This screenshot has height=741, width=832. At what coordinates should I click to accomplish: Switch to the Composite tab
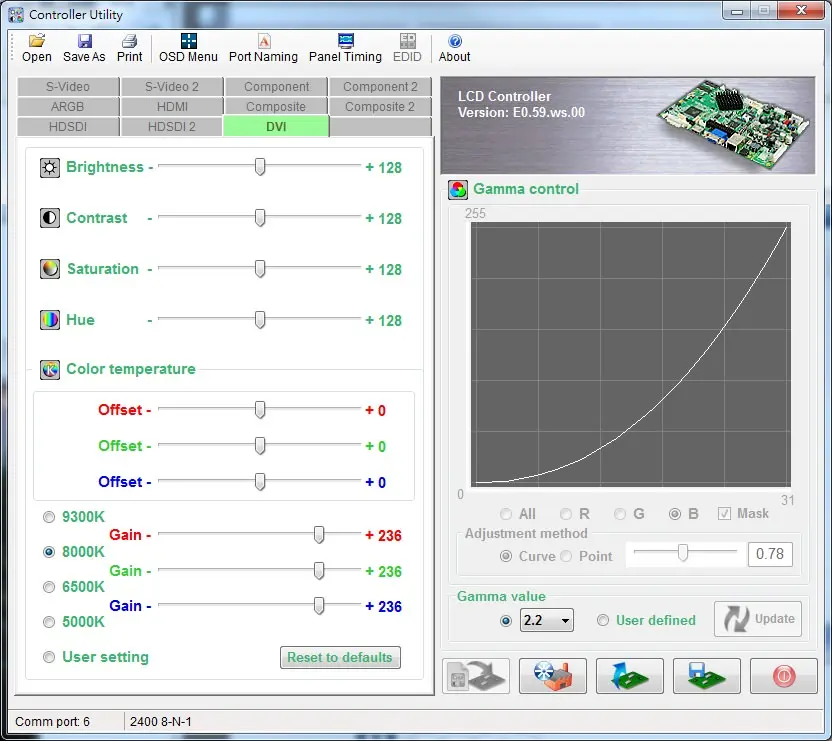pos(276,107)
